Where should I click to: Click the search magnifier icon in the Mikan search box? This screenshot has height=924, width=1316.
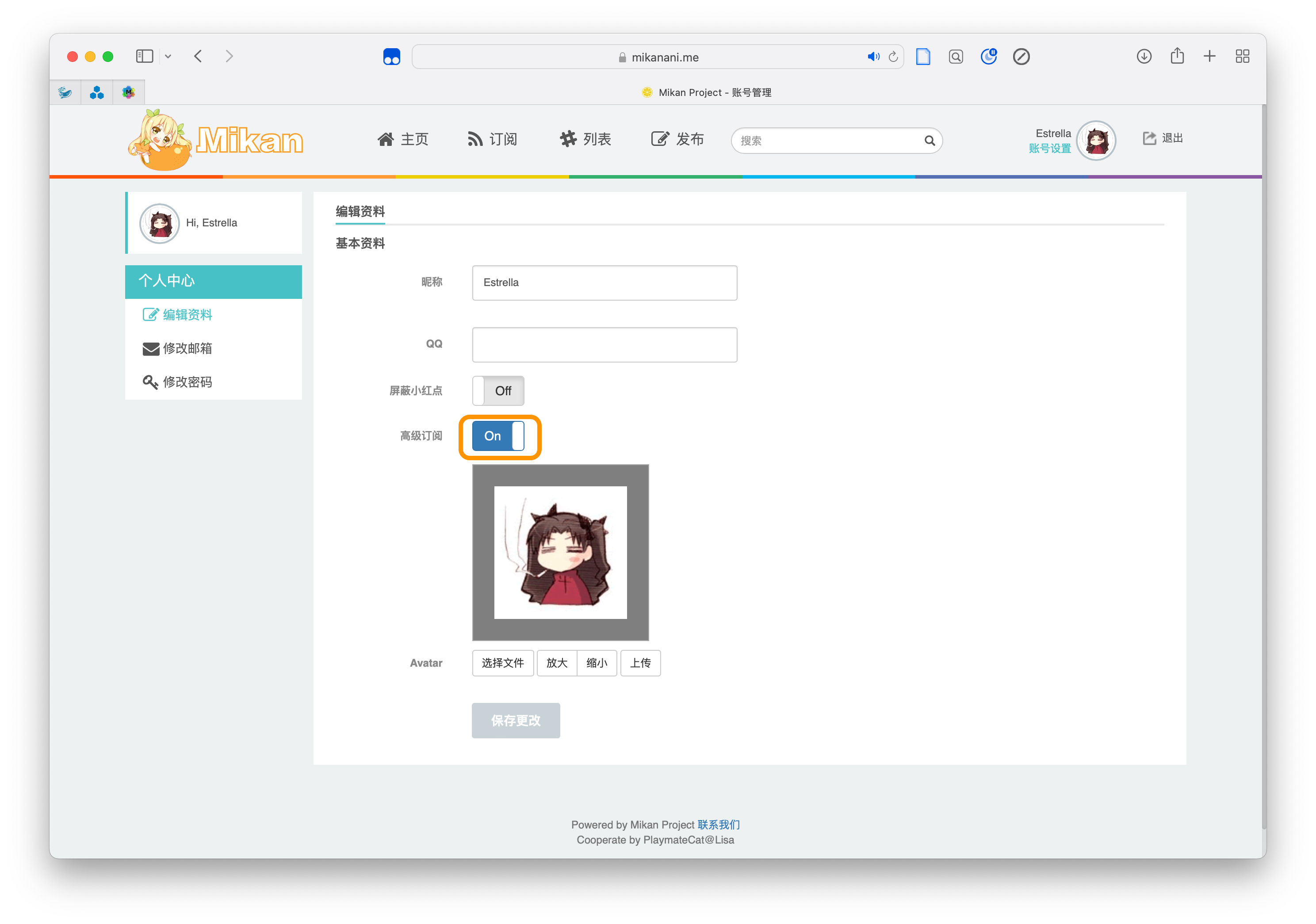(929, 141)
